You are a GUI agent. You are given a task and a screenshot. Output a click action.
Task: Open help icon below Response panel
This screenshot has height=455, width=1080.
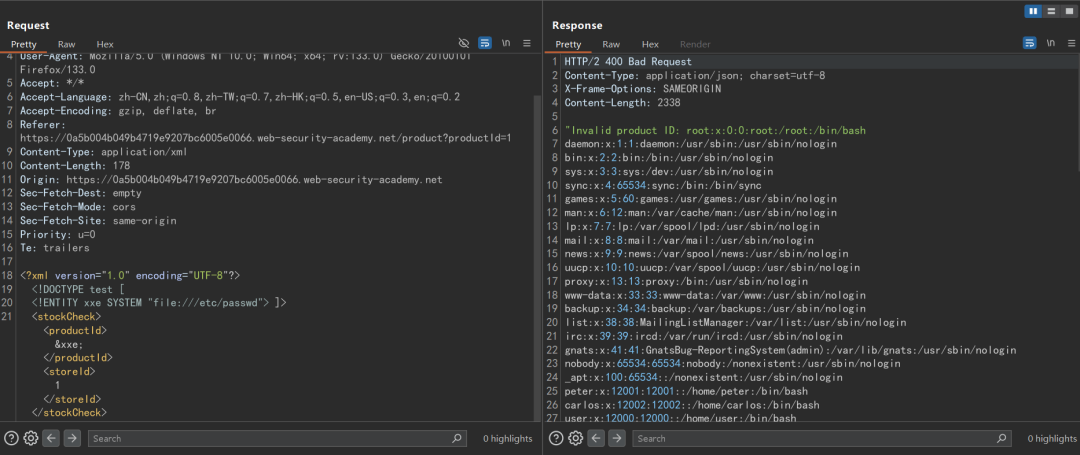557,438
